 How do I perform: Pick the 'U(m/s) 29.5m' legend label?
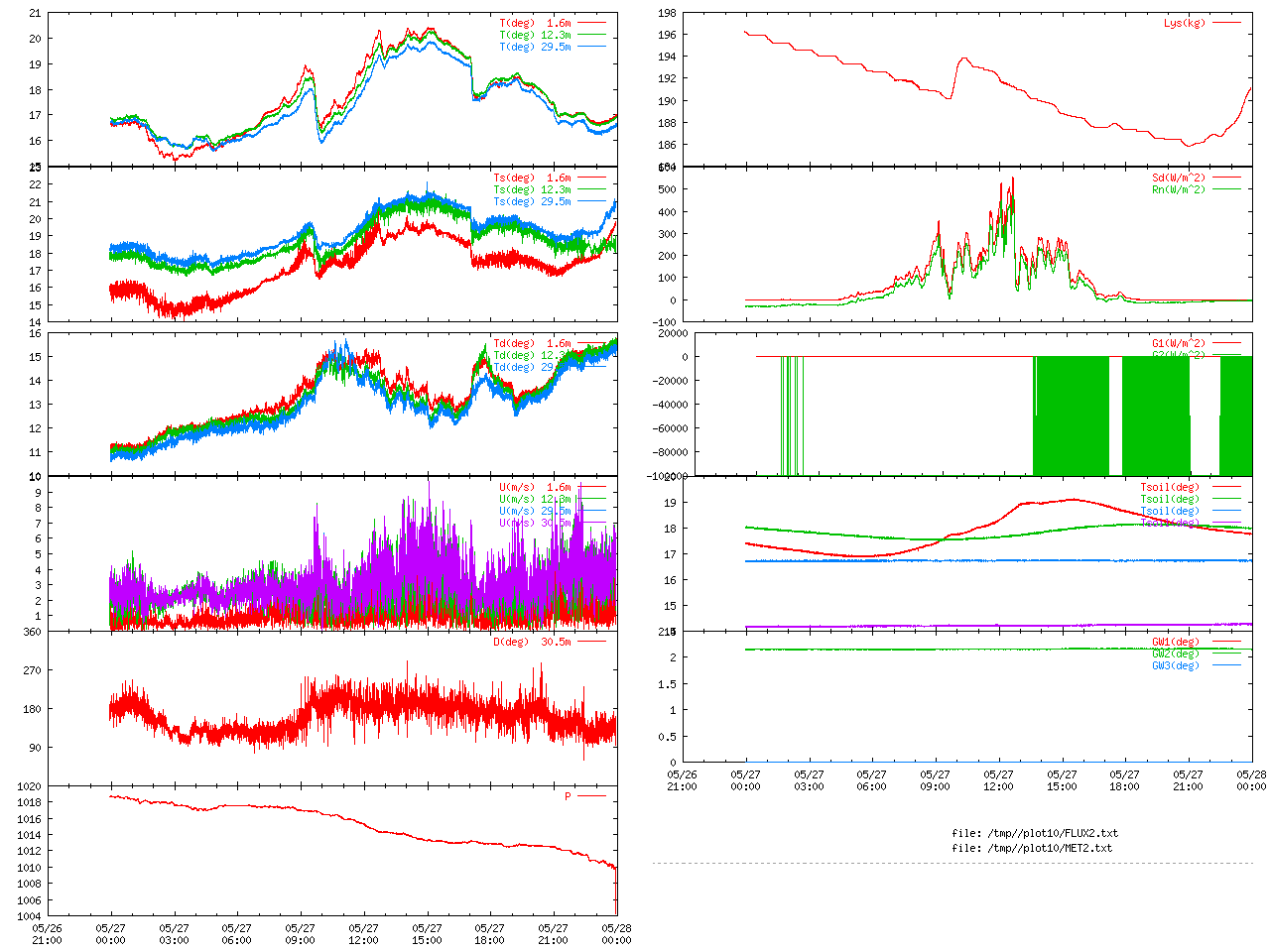(535, 512)
